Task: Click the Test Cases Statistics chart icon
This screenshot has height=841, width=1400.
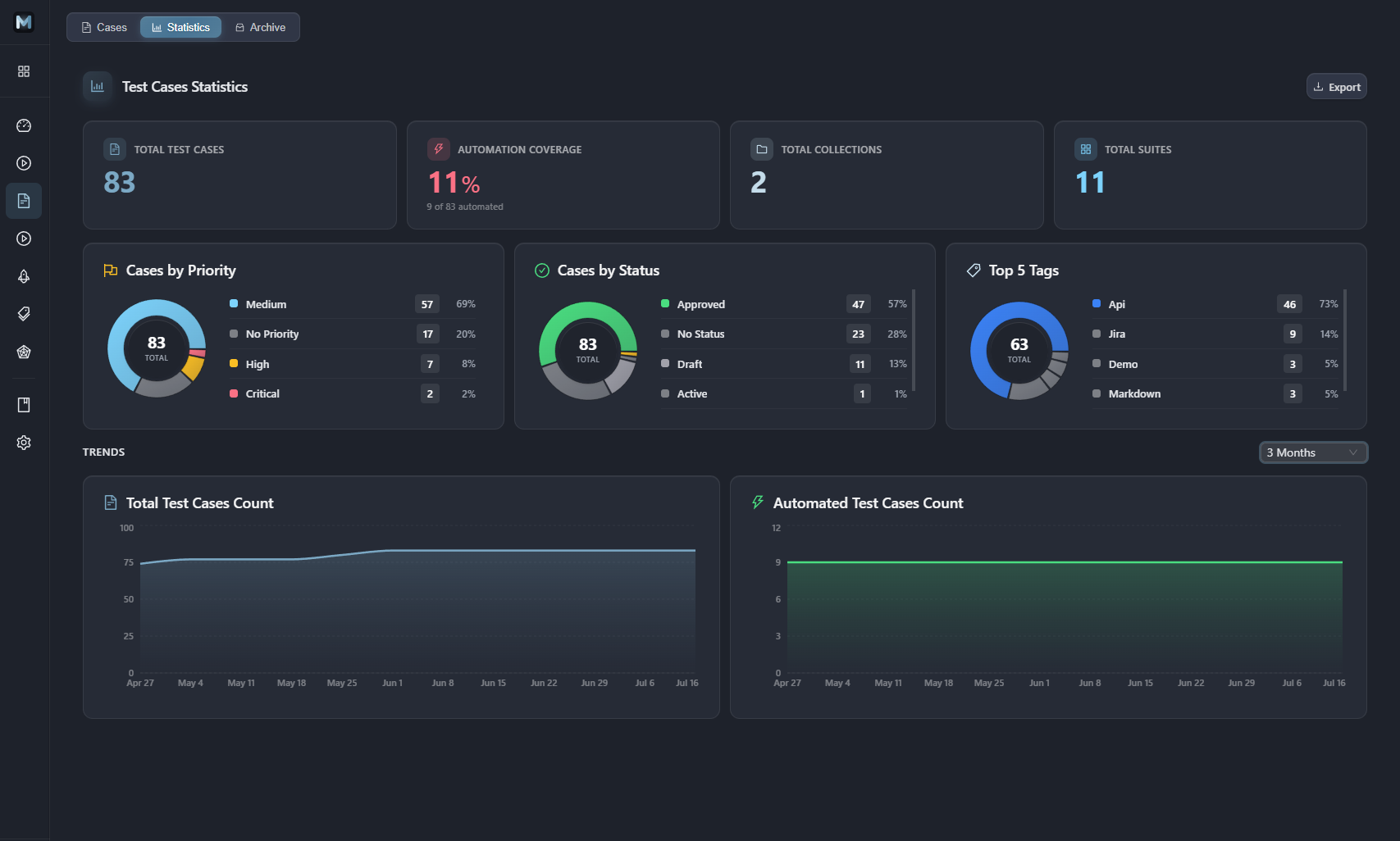Action: click(x=98, y=86)
